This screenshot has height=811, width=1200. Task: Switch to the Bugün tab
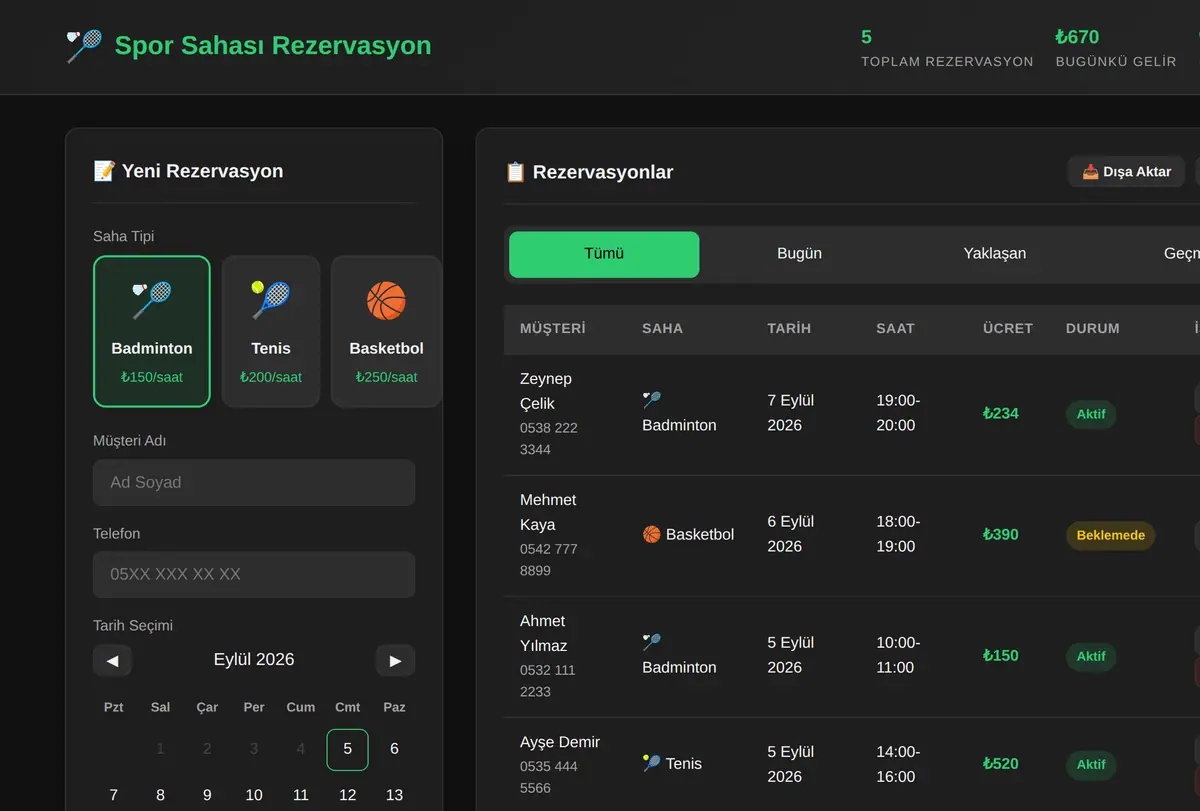(799, 254)
